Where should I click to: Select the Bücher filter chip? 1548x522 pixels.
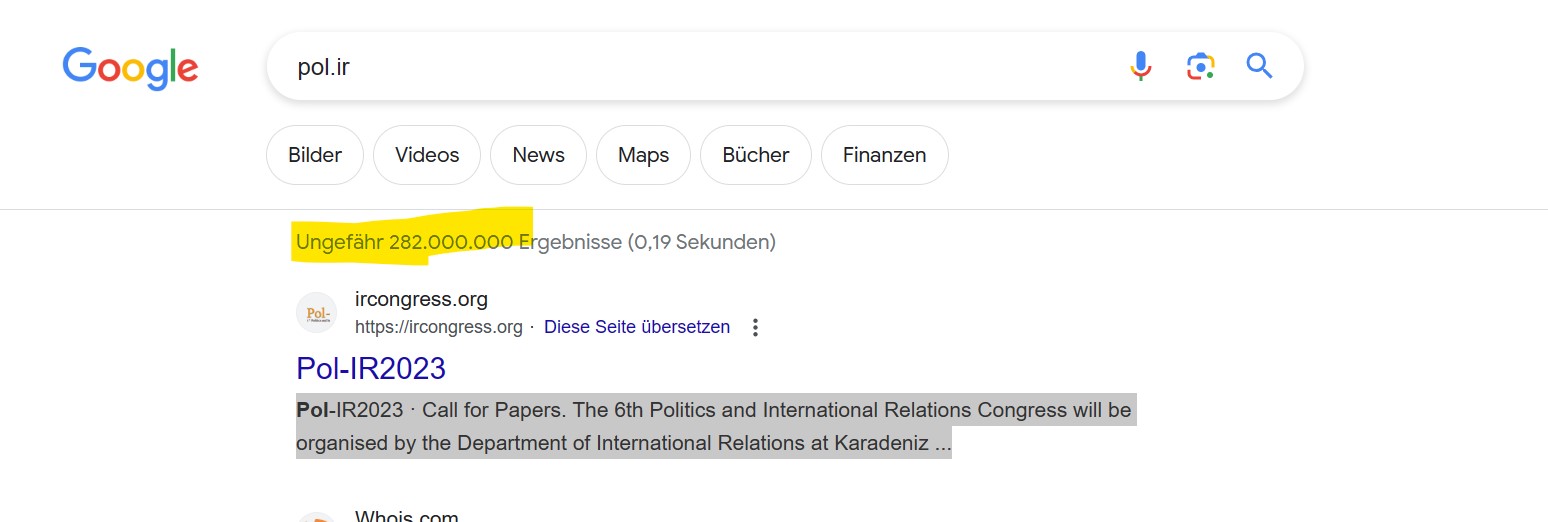[756, 155]
